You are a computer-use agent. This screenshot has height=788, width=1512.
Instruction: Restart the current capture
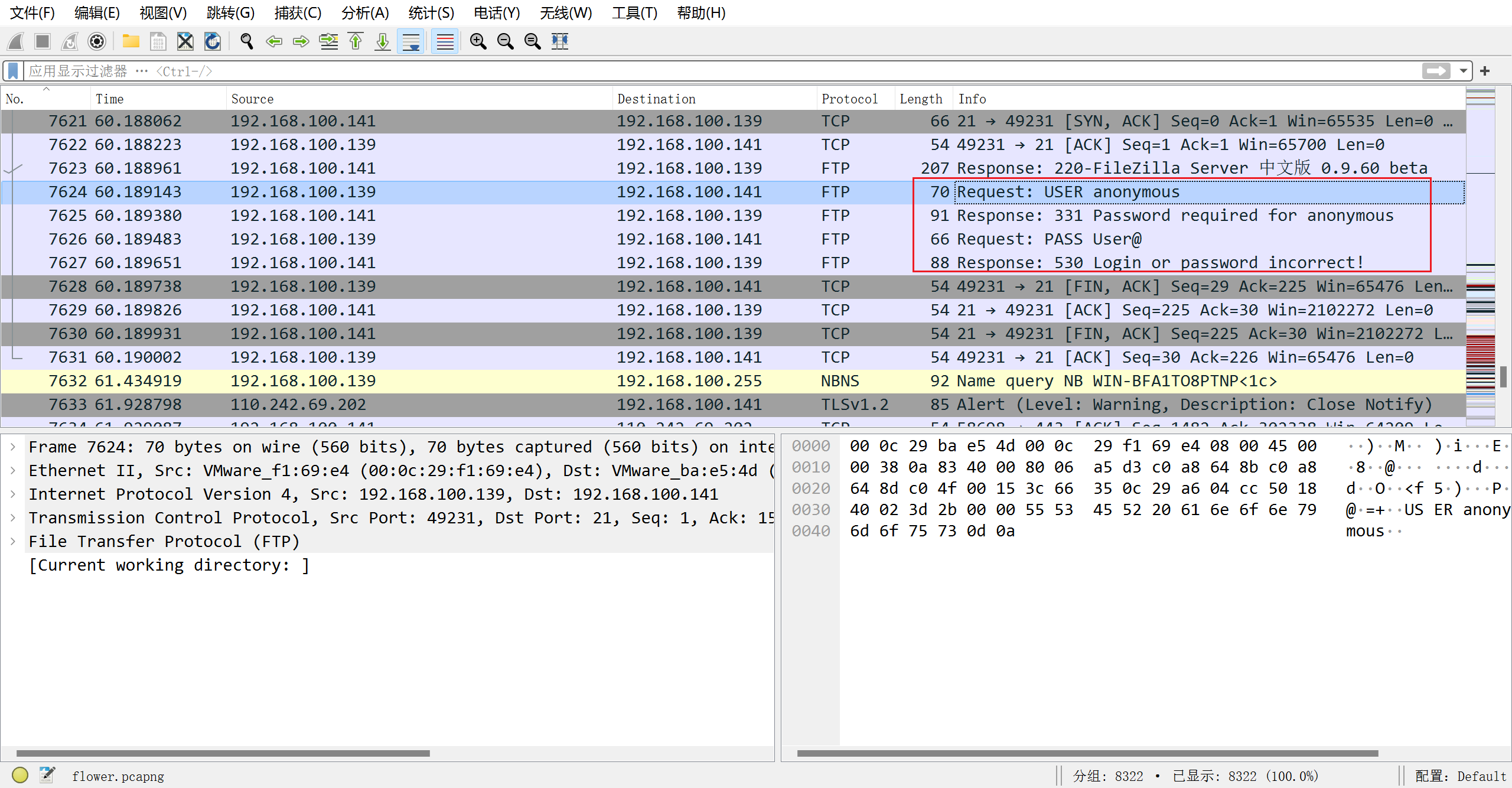[x=69, y=41]
